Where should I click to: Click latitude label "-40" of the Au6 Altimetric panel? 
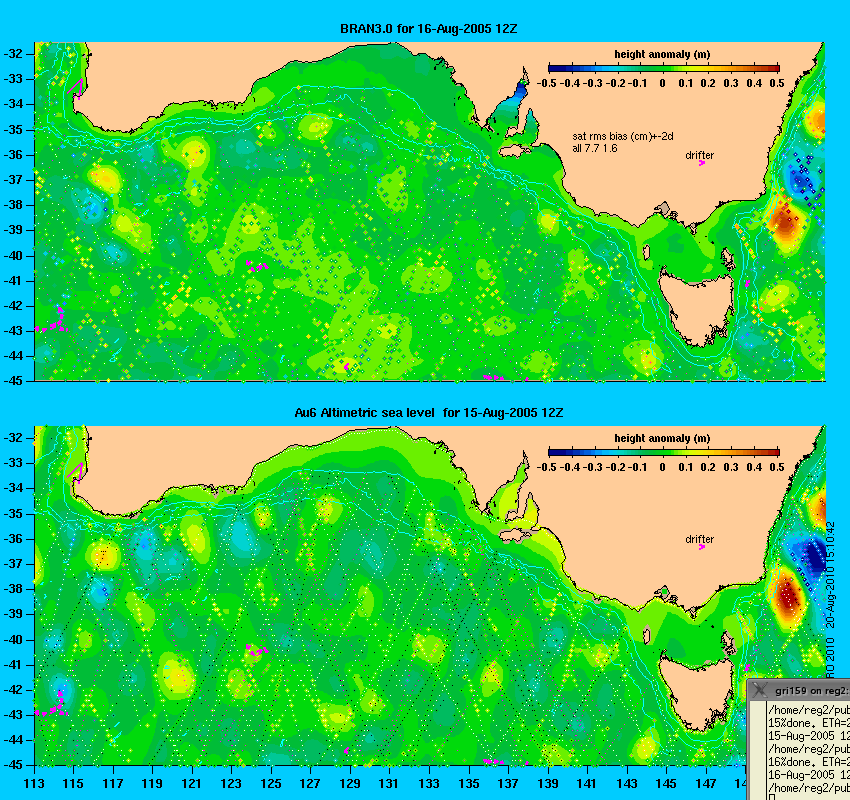coord(13,640)
